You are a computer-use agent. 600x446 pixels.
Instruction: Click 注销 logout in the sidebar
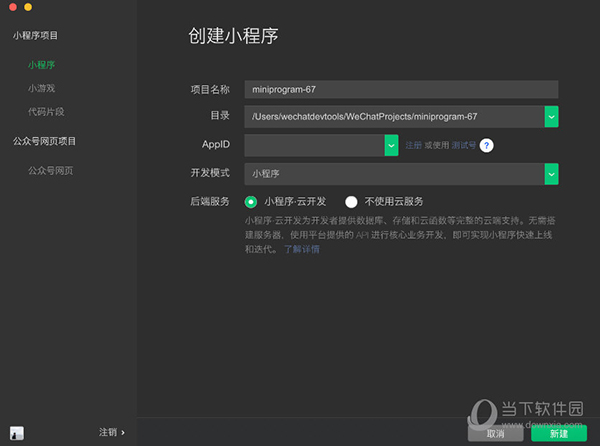112,432
